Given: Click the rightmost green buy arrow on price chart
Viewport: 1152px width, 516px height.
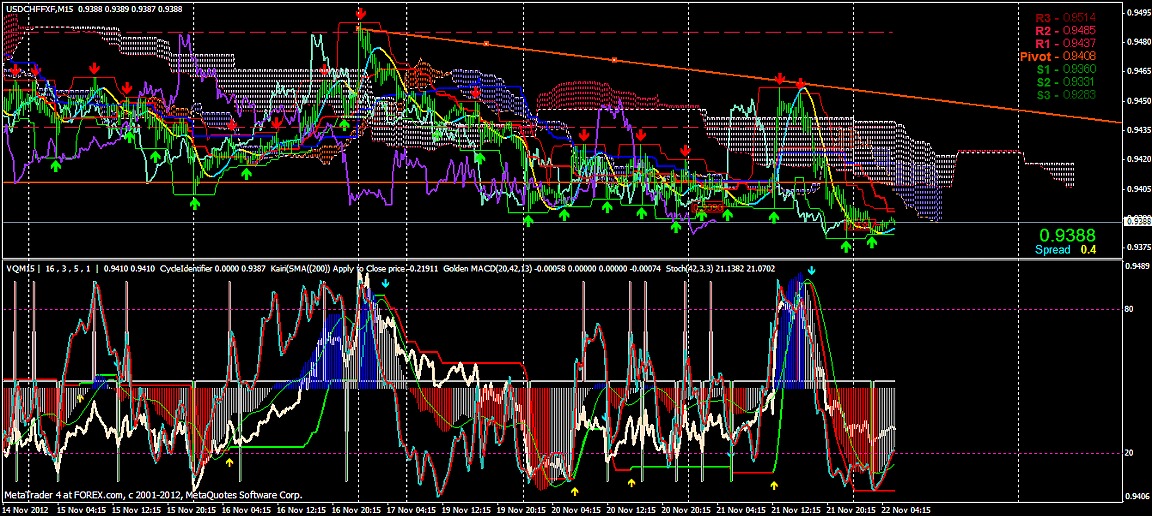Looking at the screenshot, I should tap(871, 243).
